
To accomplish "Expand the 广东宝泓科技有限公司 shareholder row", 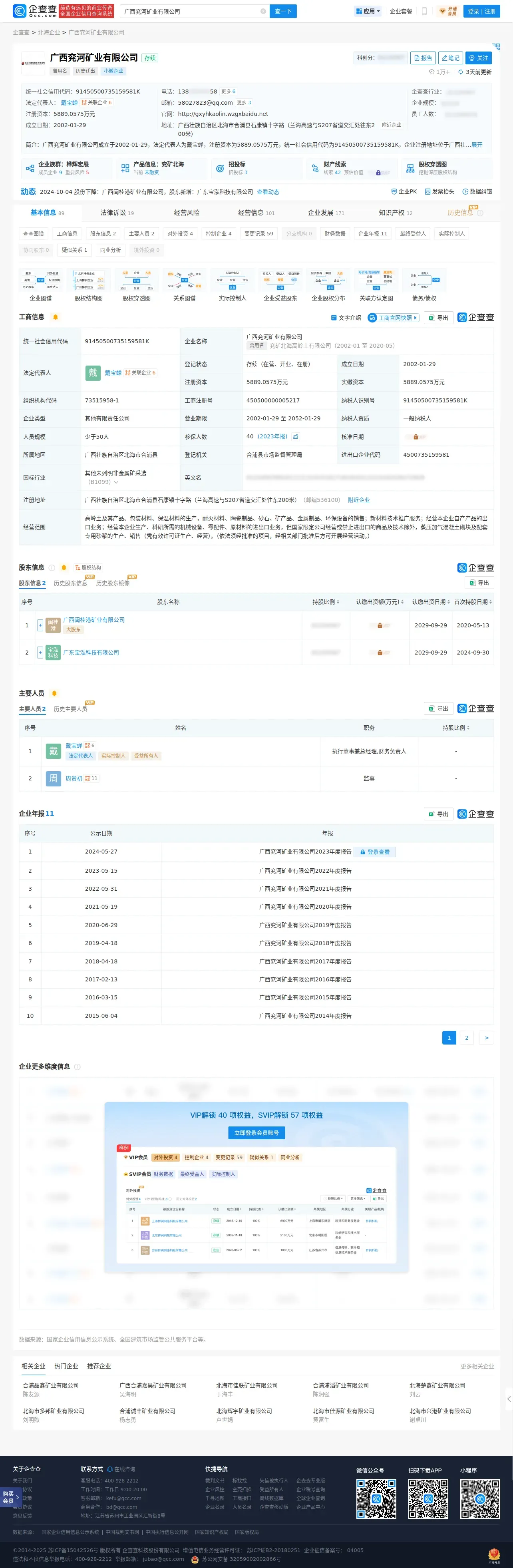I will (40, 653).
